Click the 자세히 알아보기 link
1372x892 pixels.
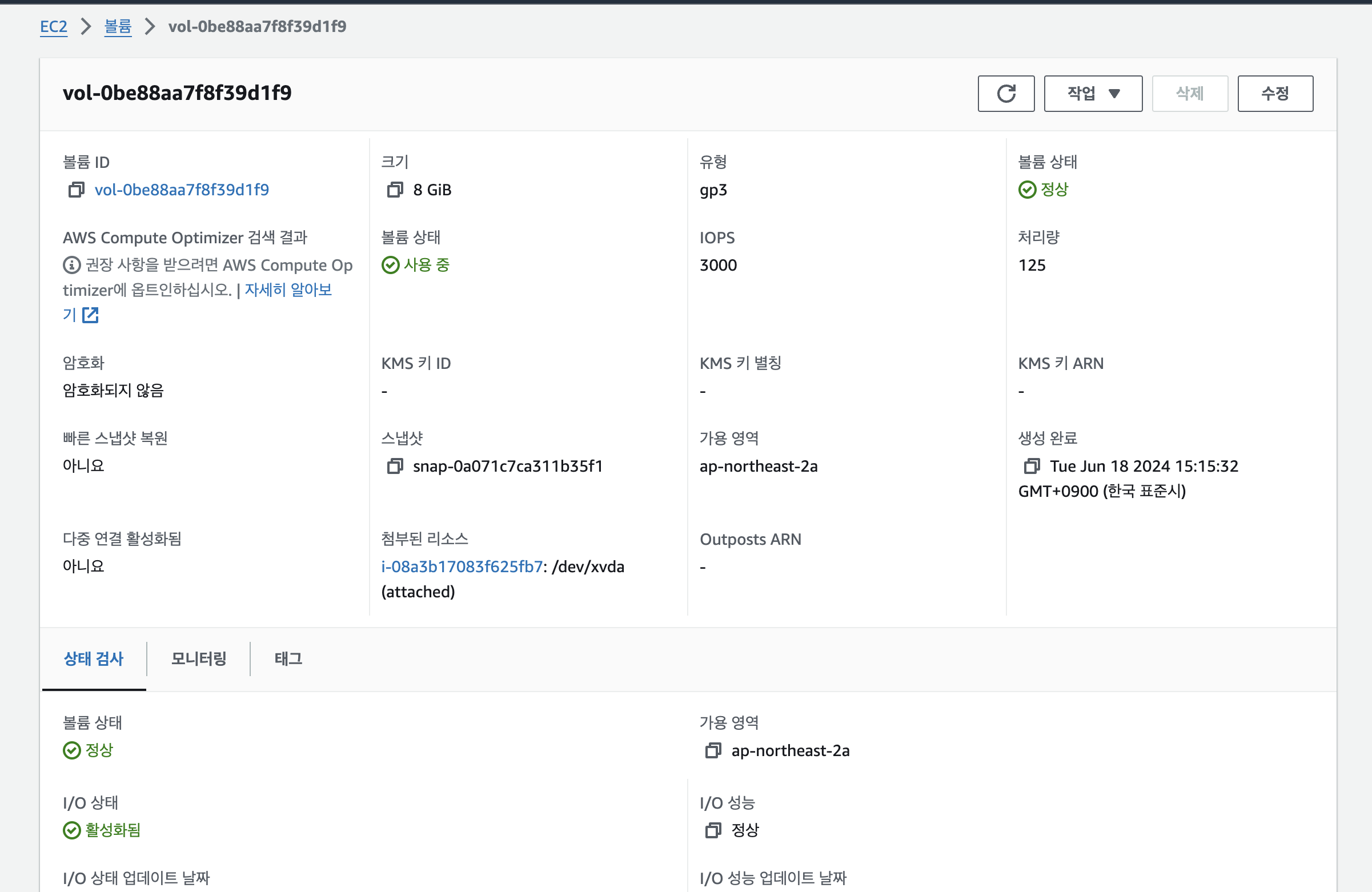pyautogui.click(x=288, y=290)
